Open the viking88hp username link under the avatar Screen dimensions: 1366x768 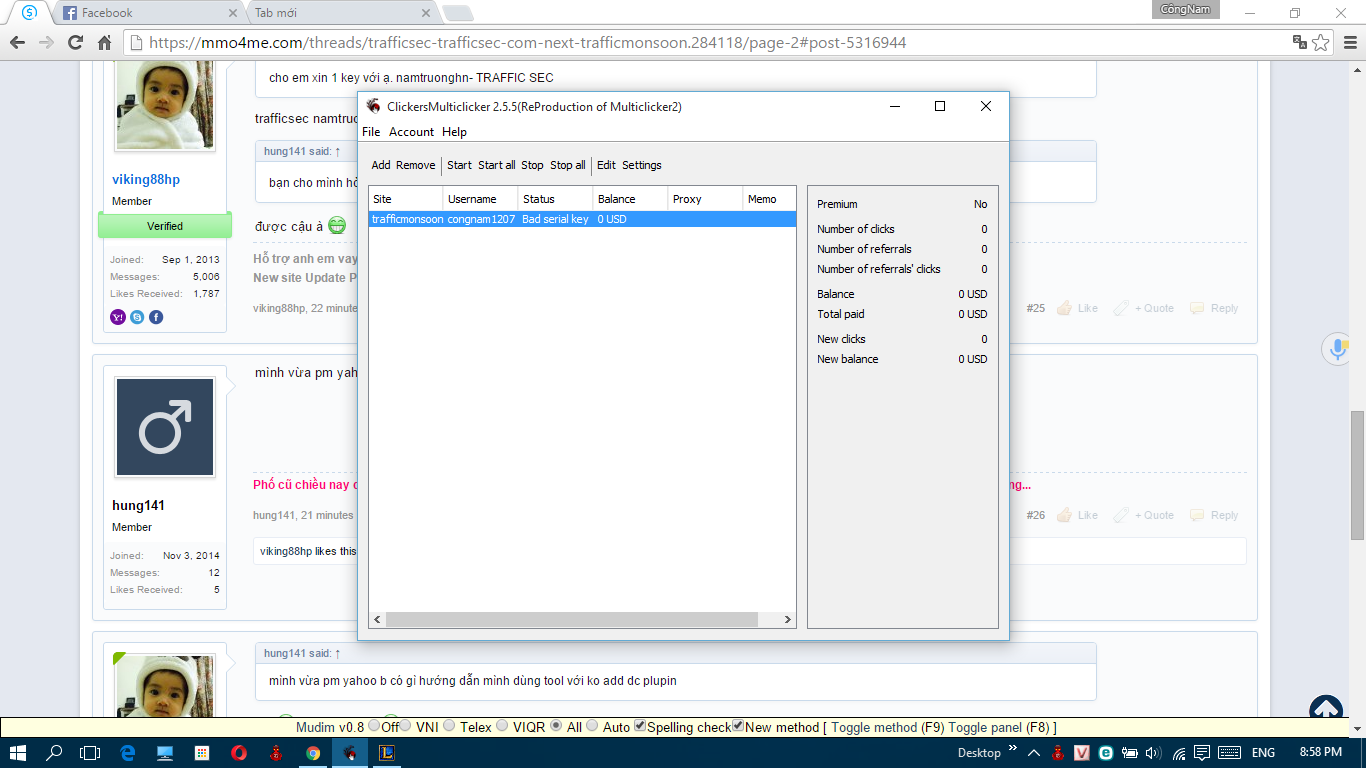click(146, 180)
